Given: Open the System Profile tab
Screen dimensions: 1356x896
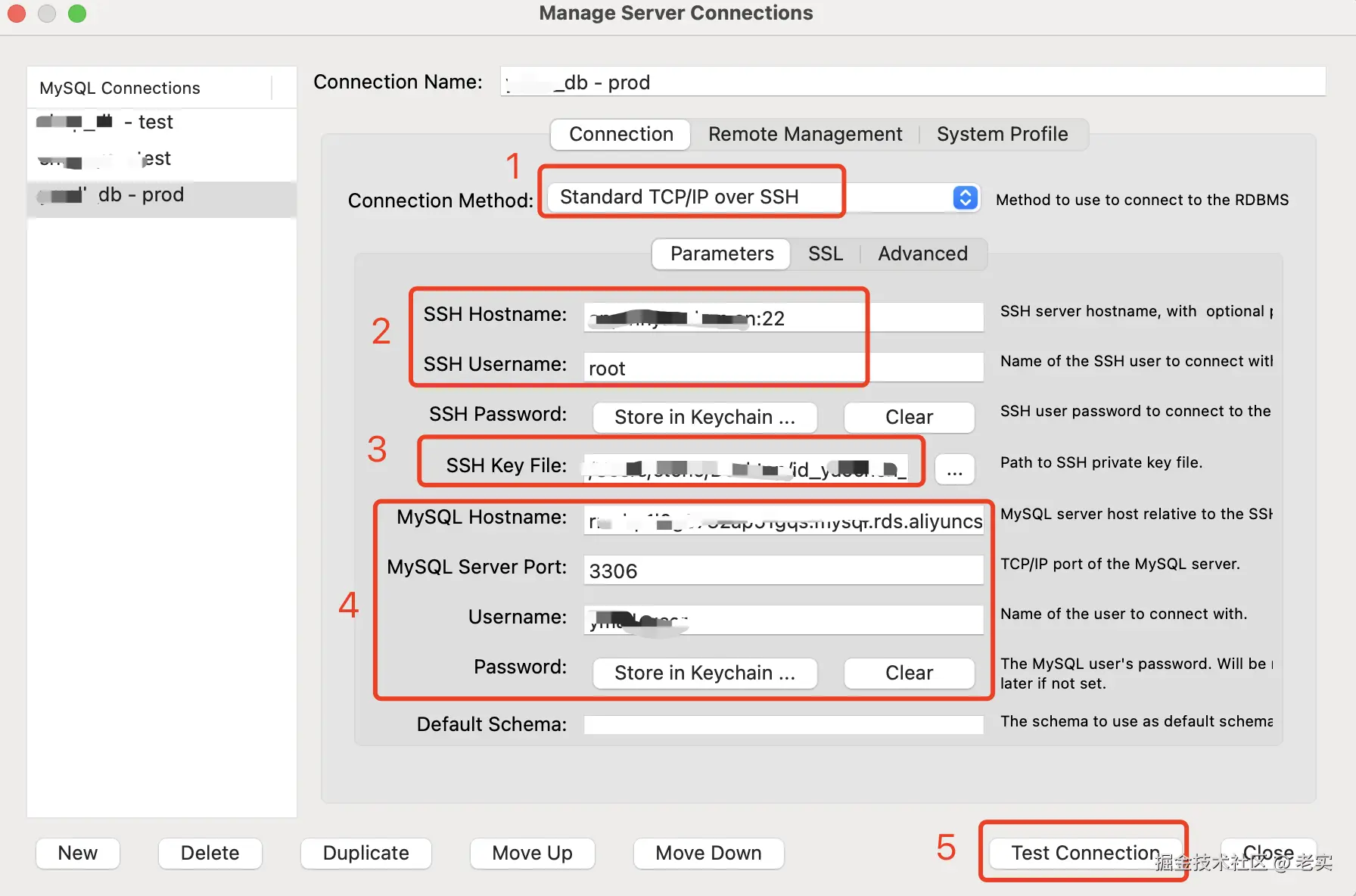Looking at the screenshot, I should (1002, 134).
